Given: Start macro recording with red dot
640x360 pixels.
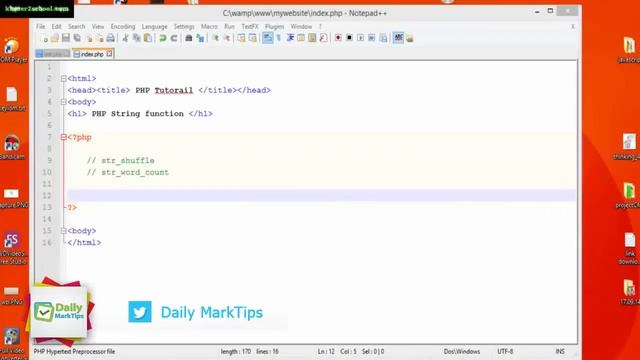Looking at the screenshot, I should 338,38.
